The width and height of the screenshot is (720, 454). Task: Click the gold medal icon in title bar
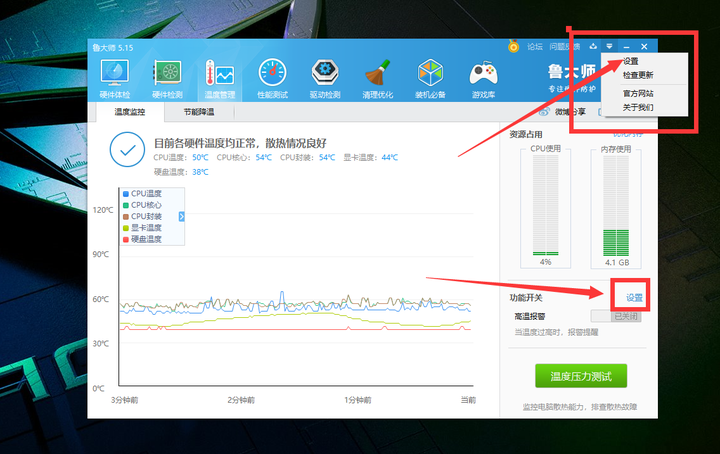[x=513, y=46]
